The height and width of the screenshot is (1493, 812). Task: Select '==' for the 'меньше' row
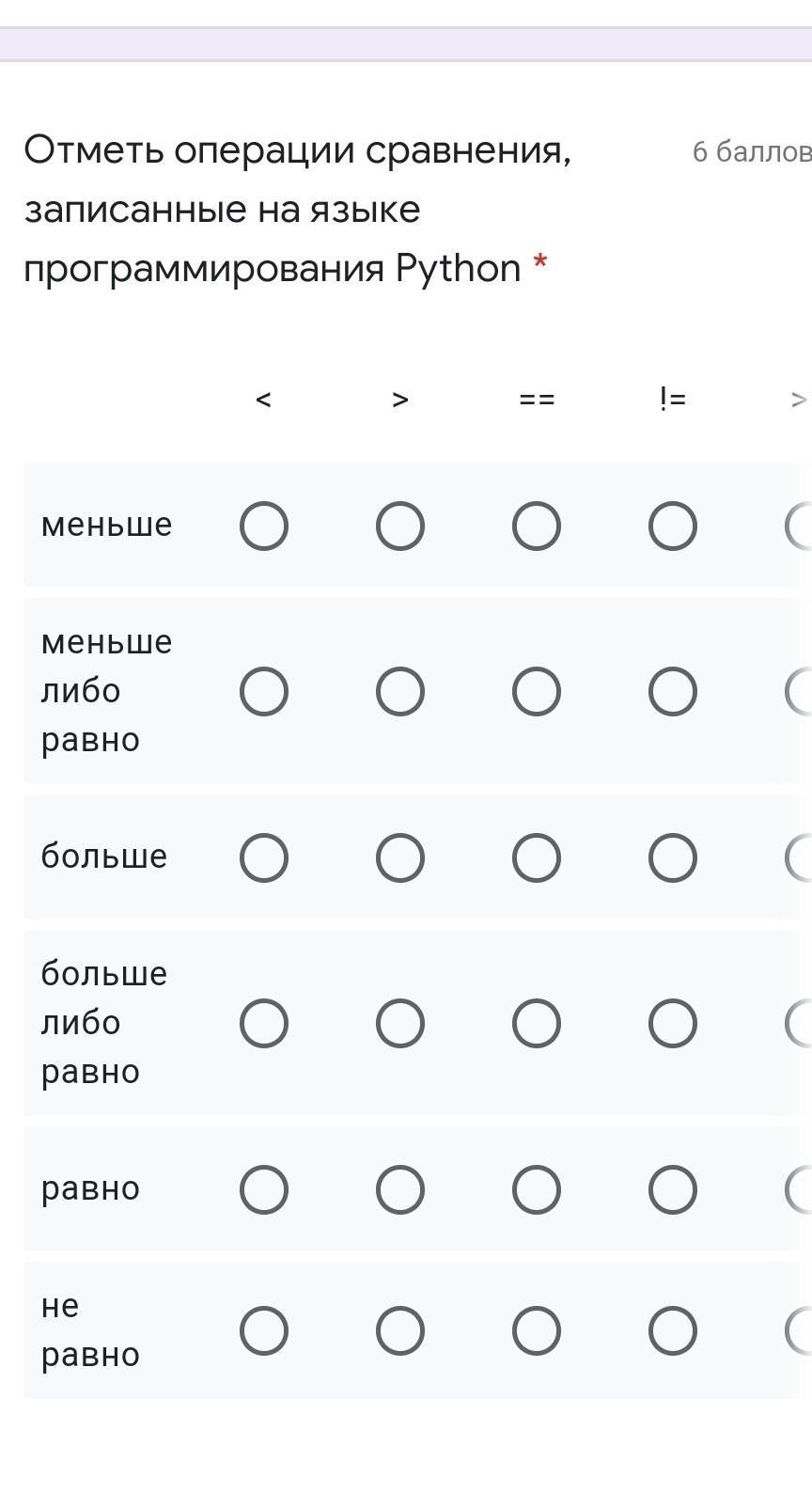[x=537, y=526]
